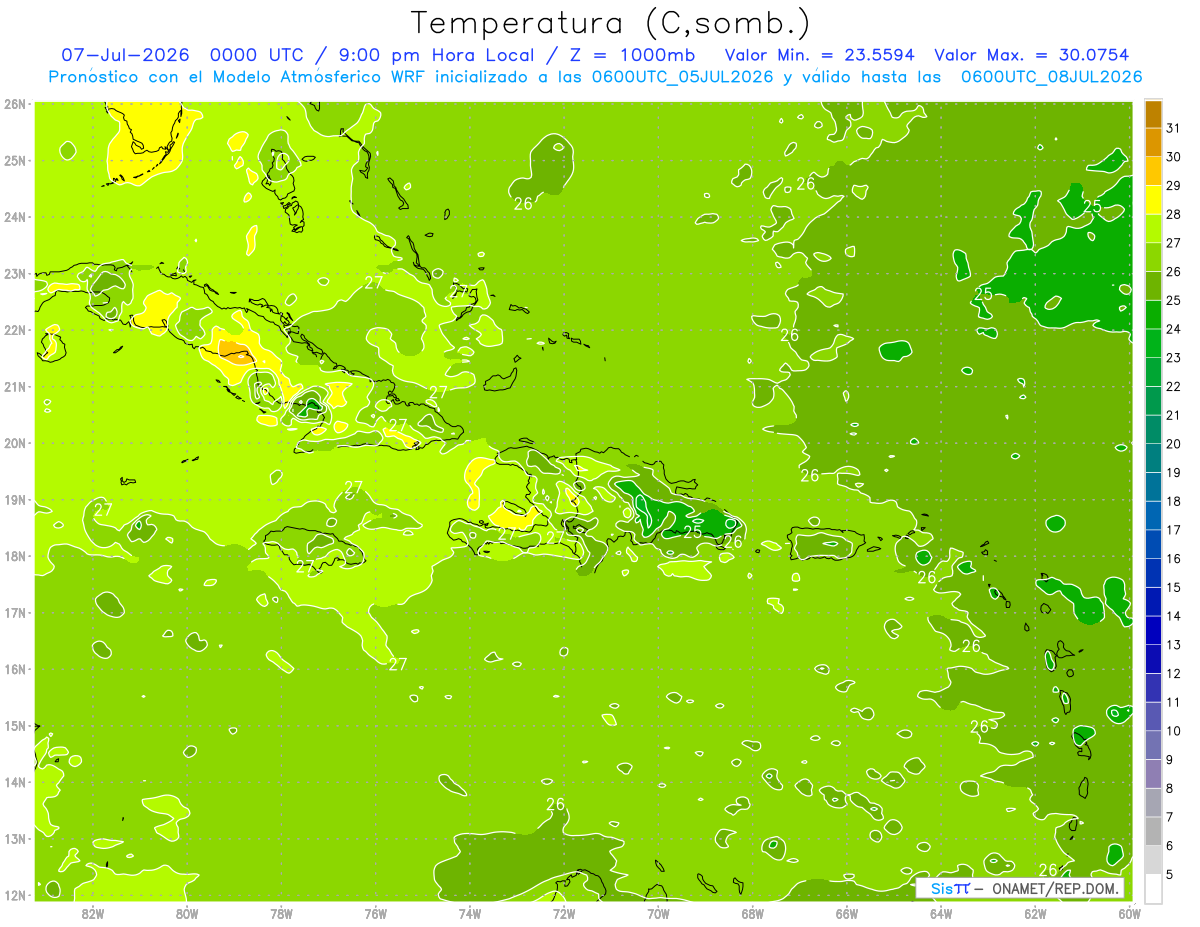Click the 68W longitude axis label
1200x927 pixels.
click(x=752, y=913)
